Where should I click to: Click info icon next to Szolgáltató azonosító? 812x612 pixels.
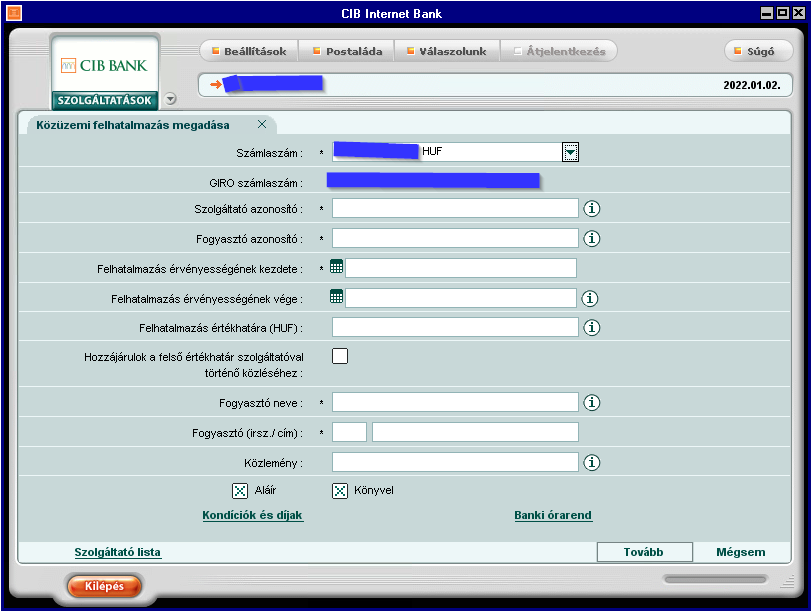point(592,209)
